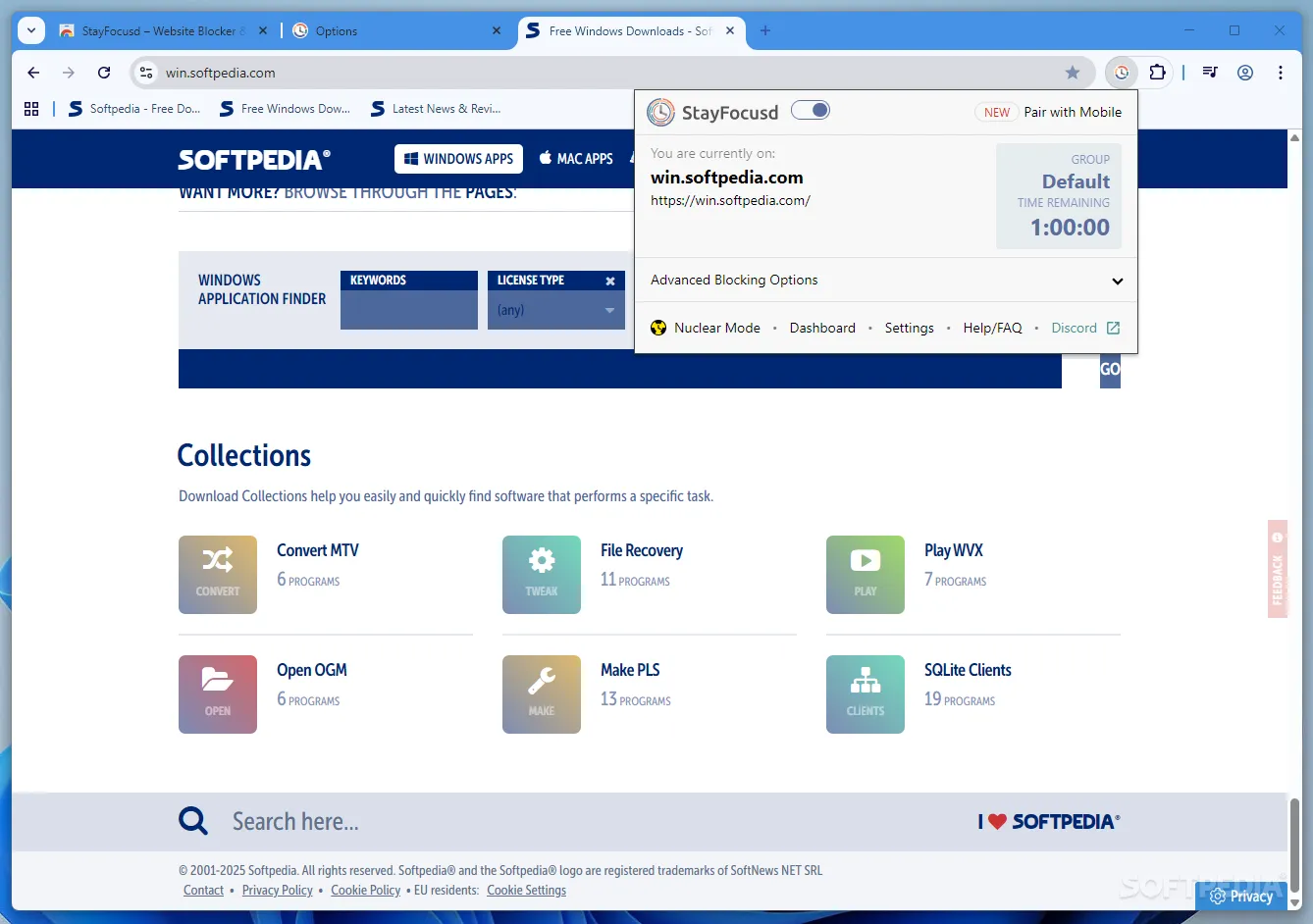Open the Contact footer link
1313x924 pixels.
203,891
